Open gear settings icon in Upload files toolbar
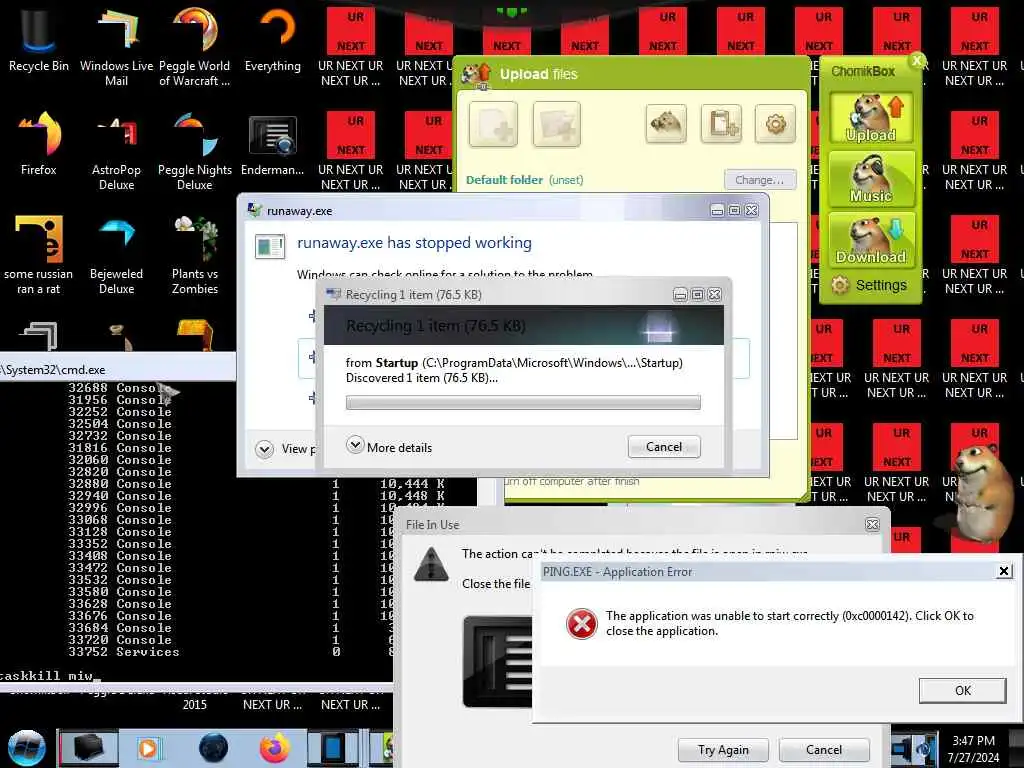The width and height of the screenshot is (1024, 768). tap(775, 123)
